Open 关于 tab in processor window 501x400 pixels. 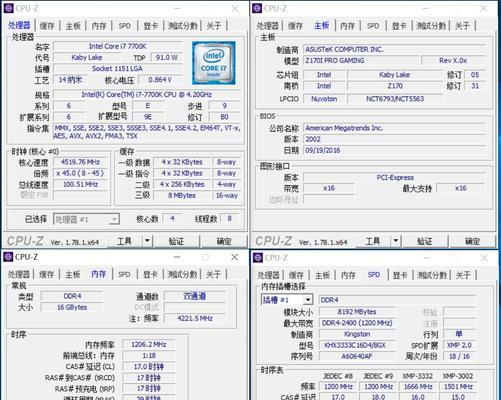(214, 26)
